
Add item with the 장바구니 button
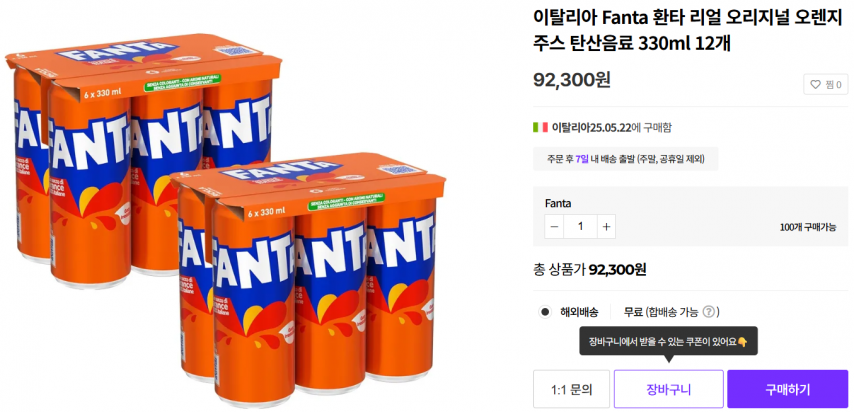click(668, 389)
